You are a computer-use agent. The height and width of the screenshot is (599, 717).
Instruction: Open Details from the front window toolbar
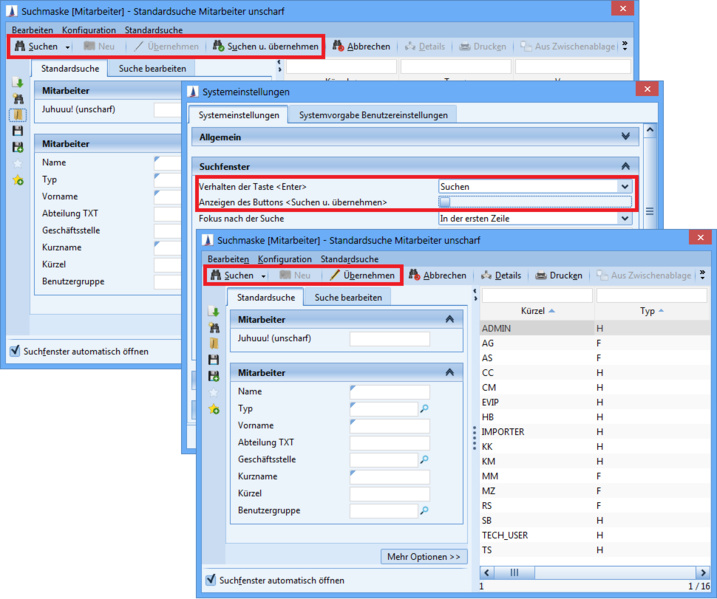[x=502, y=275]
